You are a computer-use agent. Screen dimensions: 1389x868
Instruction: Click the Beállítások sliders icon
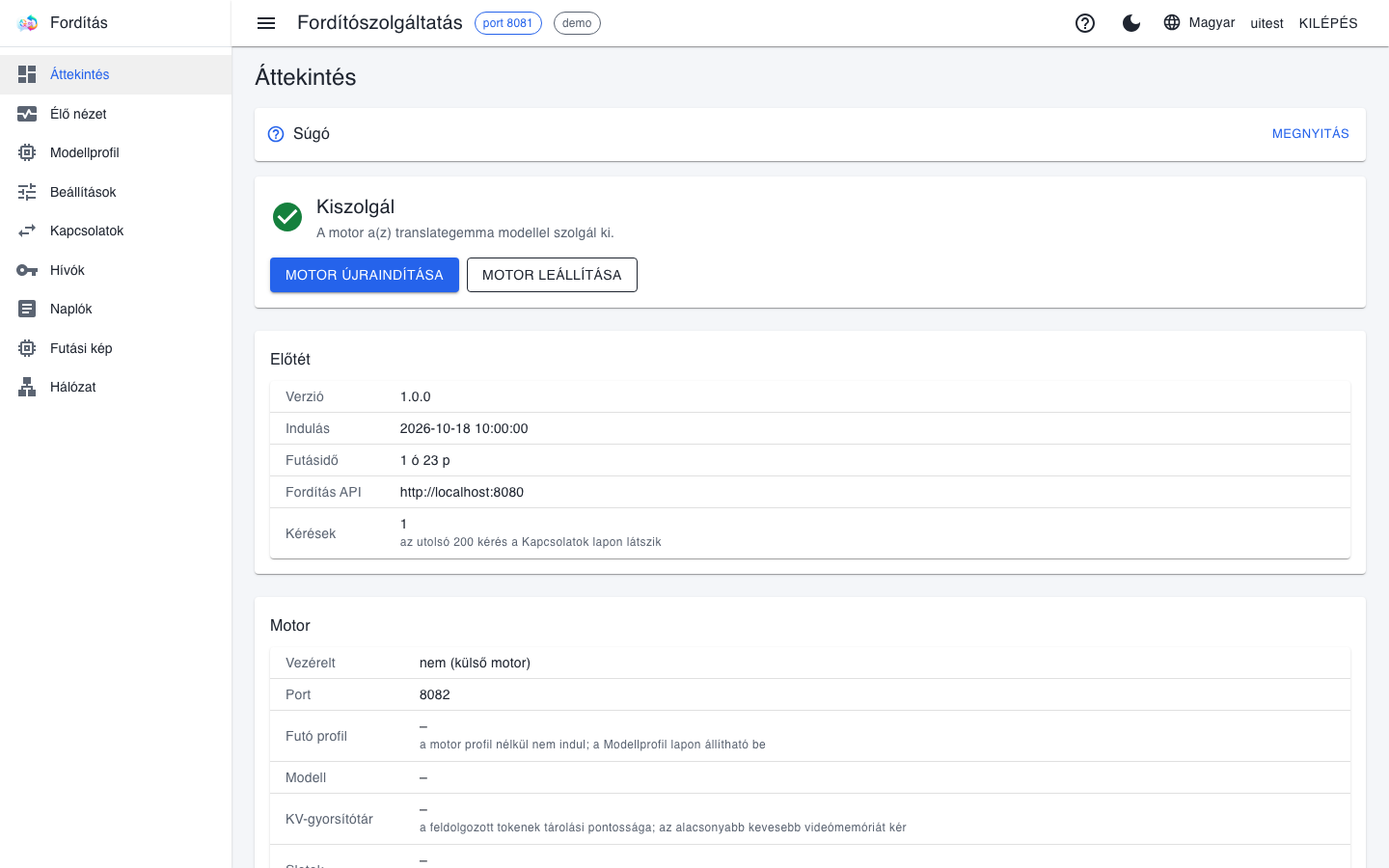tap(27, 192)
